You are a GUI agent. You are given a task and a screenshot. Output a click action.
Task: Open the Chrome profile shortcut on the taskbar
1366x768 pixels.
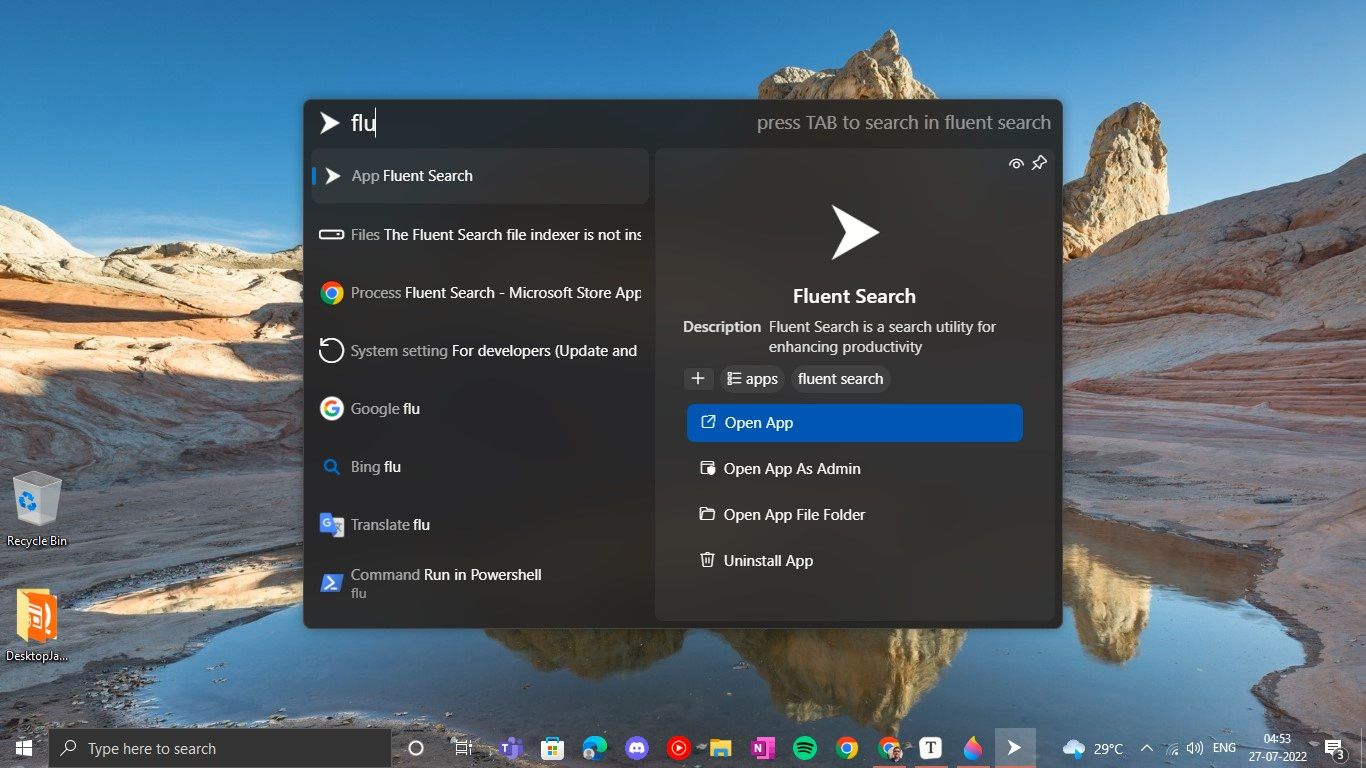tap(889, 748)
